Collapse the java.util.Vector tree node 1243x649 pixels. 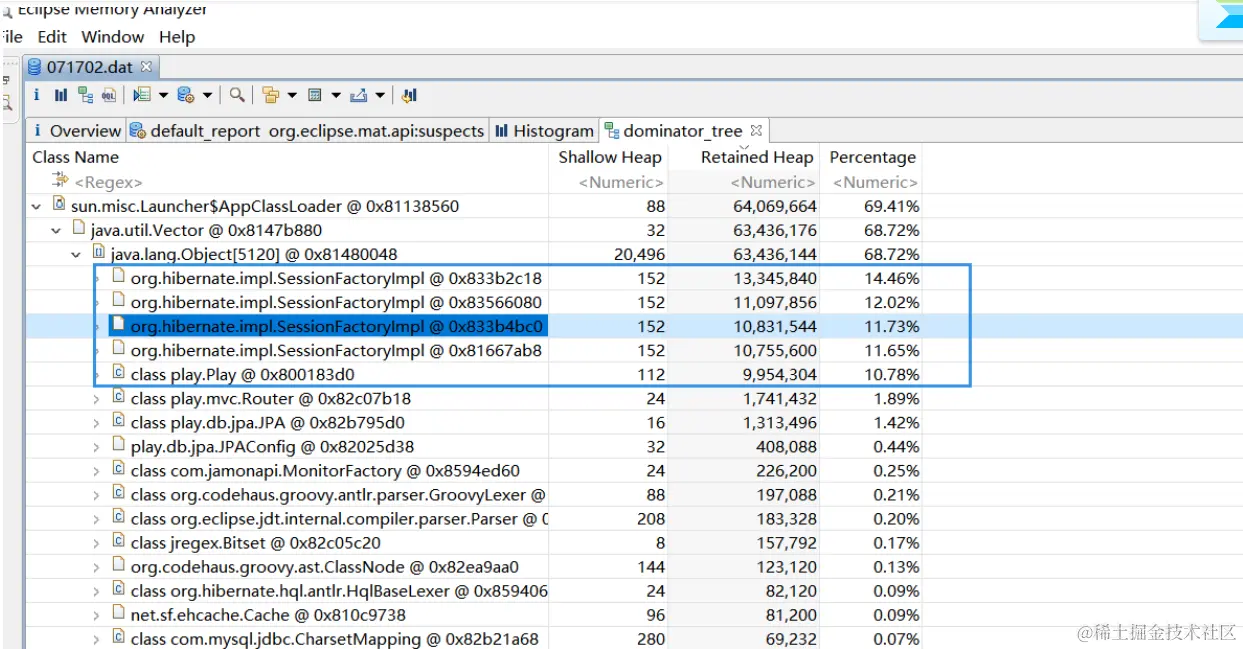pos(57,231)
